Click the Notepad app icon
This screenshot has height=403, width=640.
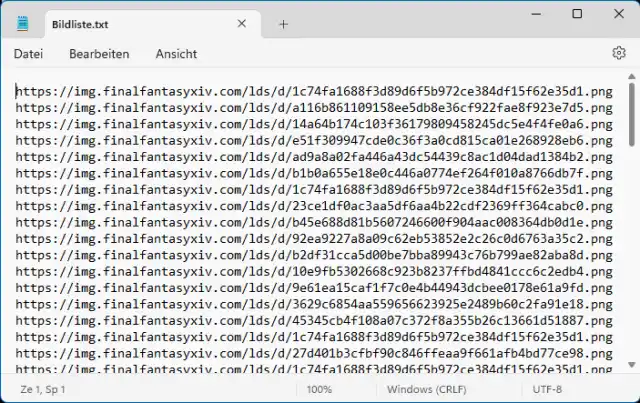tap(22, 24)
